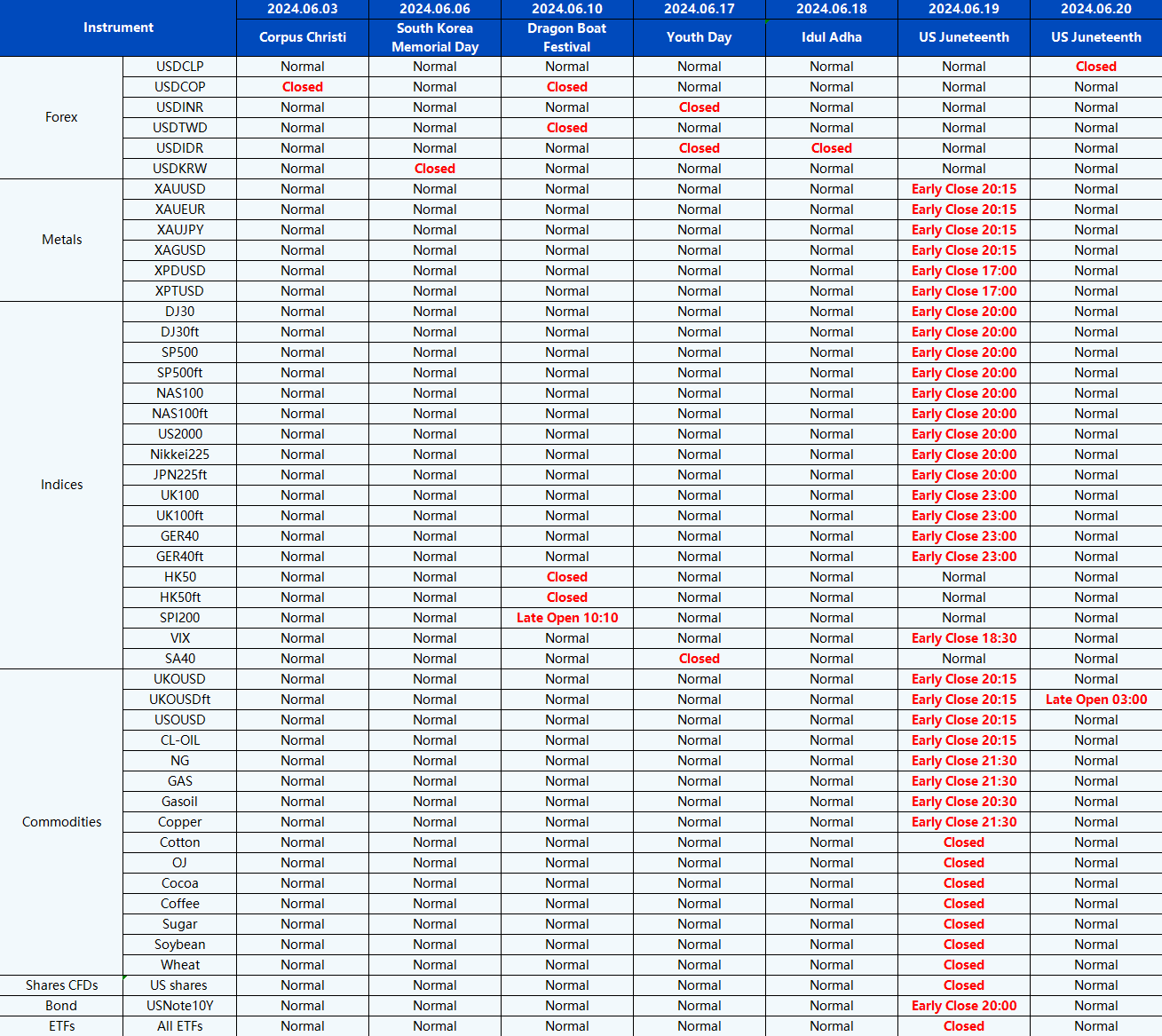
Task: Select the 2024.06.03 date header
Action: [x=302, y=9]
